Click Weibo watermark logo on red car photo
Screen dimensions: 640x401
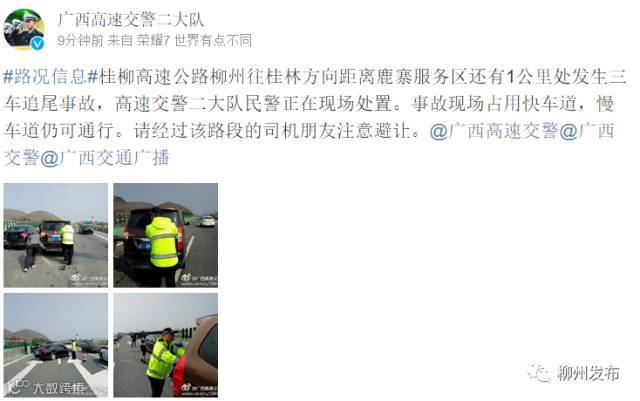76,278
